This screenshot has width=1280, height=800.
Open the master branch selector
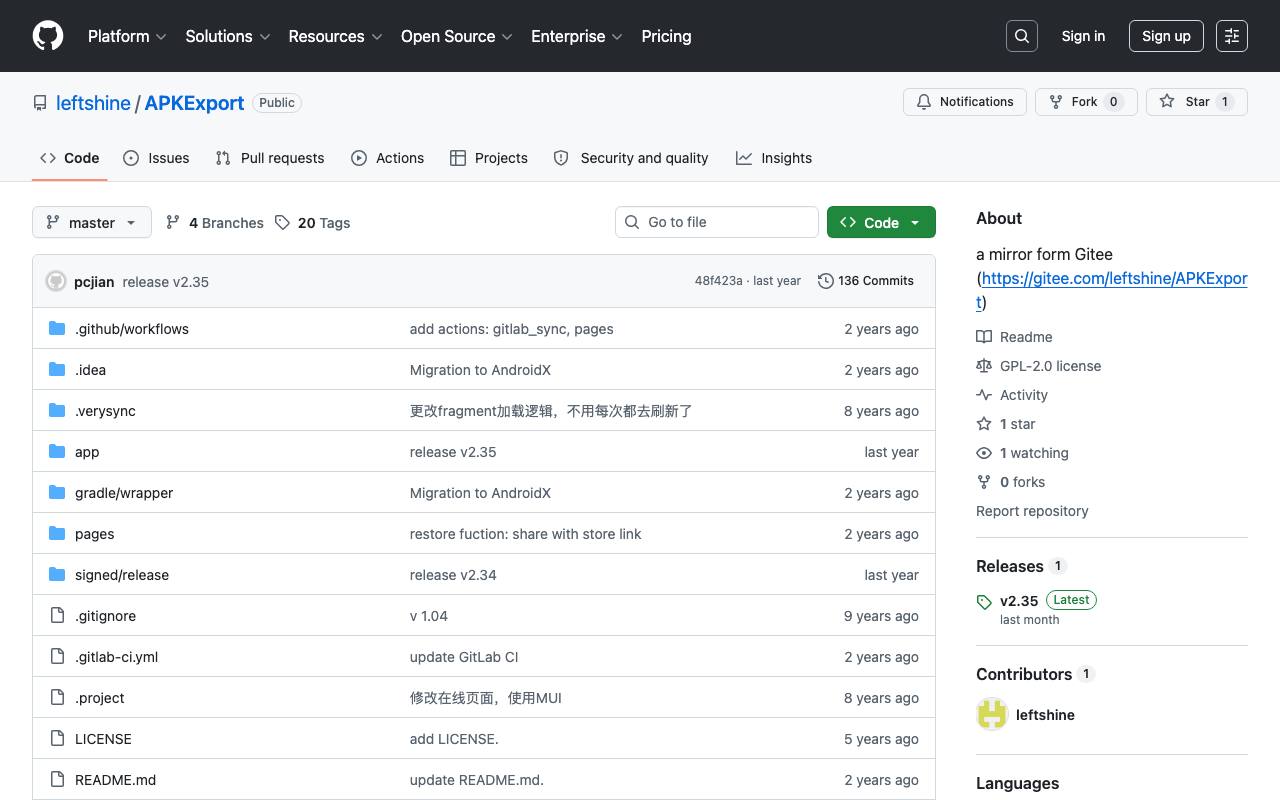click(92, 222)
